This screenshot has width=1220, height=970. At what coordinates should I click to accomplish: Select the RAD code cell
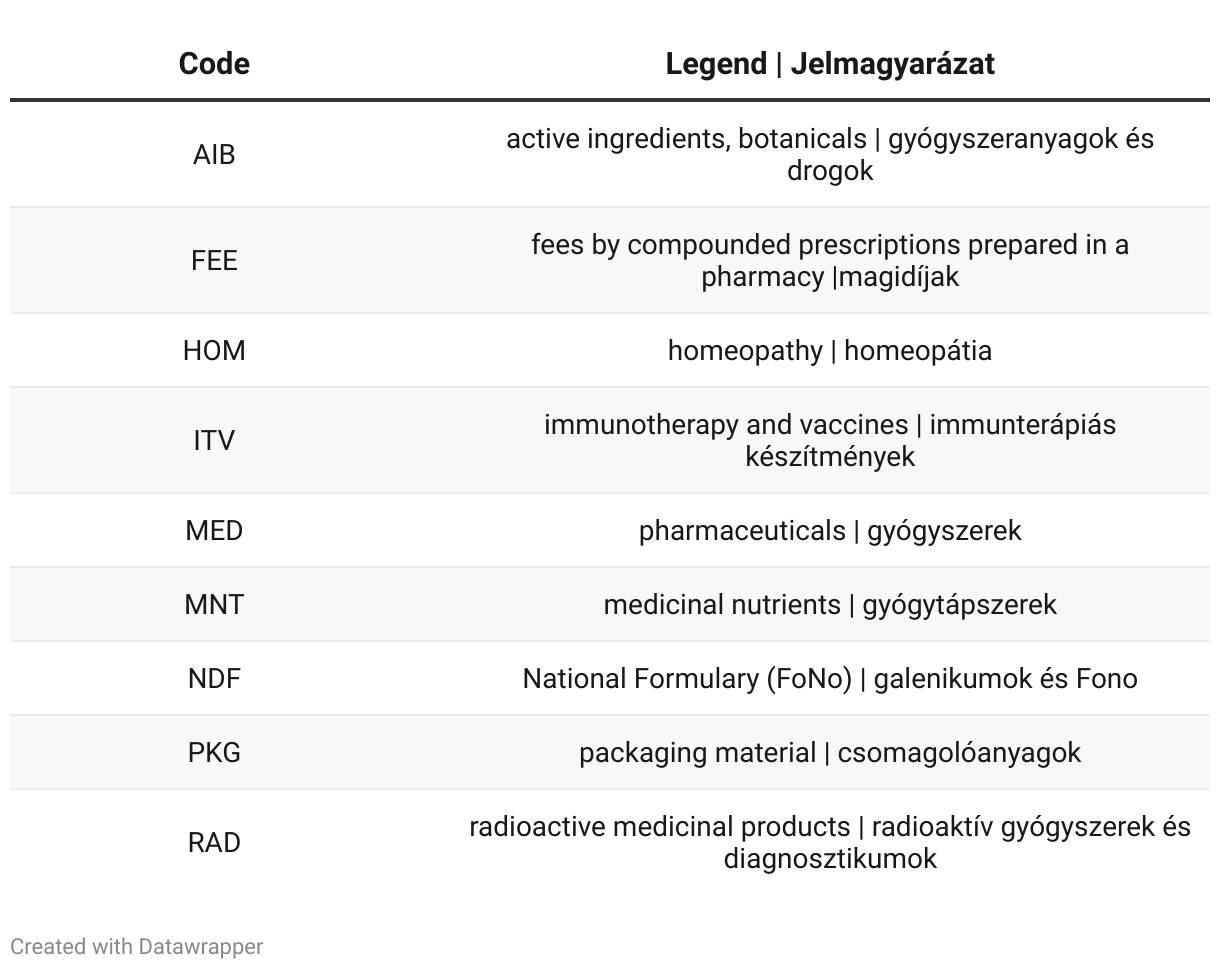point(214,843)
